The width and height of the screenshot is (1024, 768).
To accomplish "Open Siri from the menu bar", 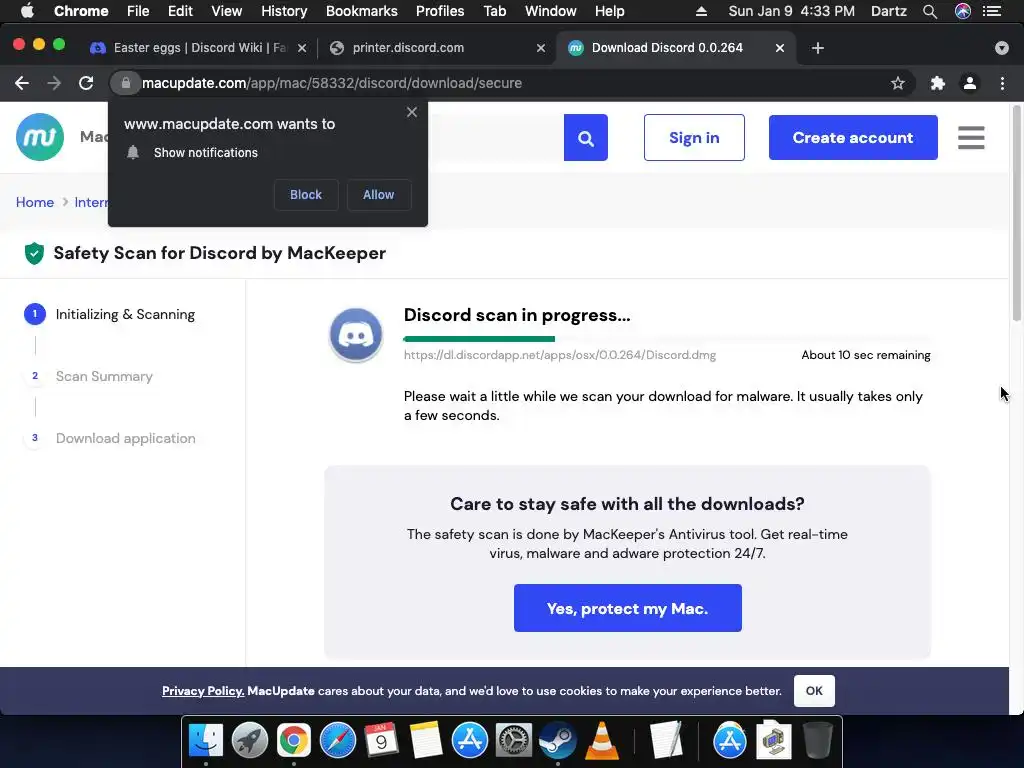I will tap(963, 11).
